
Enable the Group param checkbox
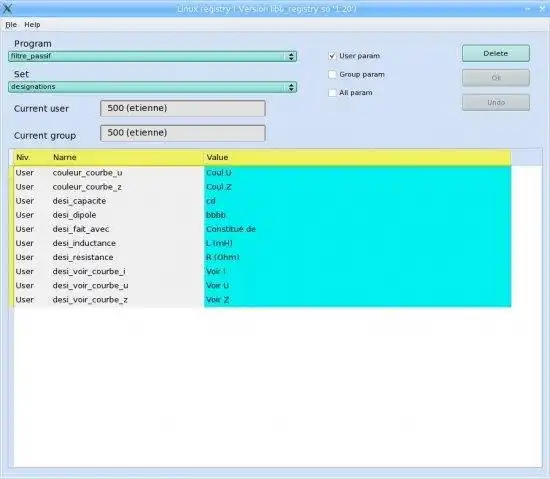click(332, 74)
